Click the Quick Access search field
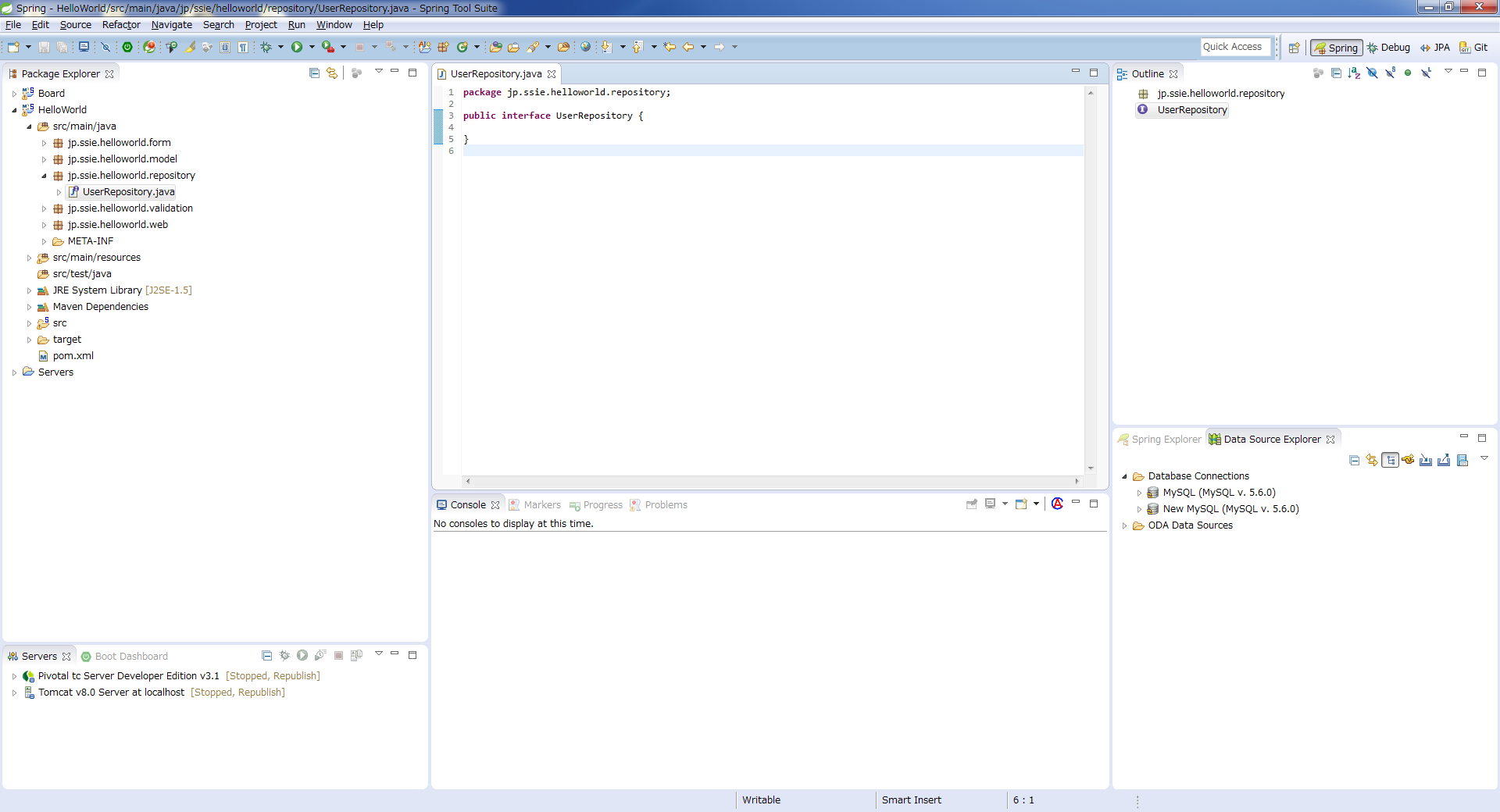1500x812 pixels. coord(1234,47)
